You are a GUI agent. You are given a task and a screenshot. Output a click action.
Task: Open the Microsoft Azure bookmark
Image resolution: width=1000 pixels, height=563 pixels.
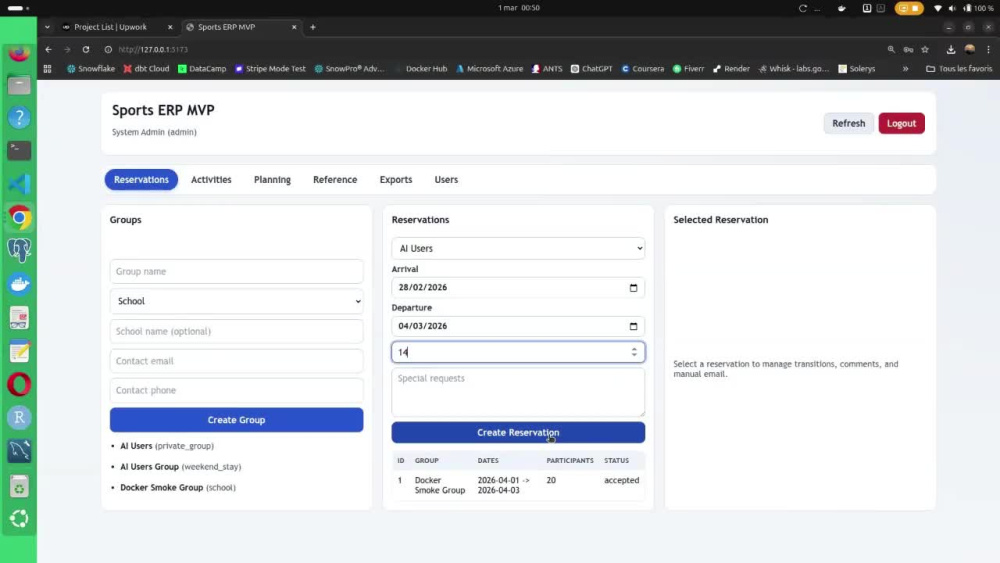click(x=489, y=69)
